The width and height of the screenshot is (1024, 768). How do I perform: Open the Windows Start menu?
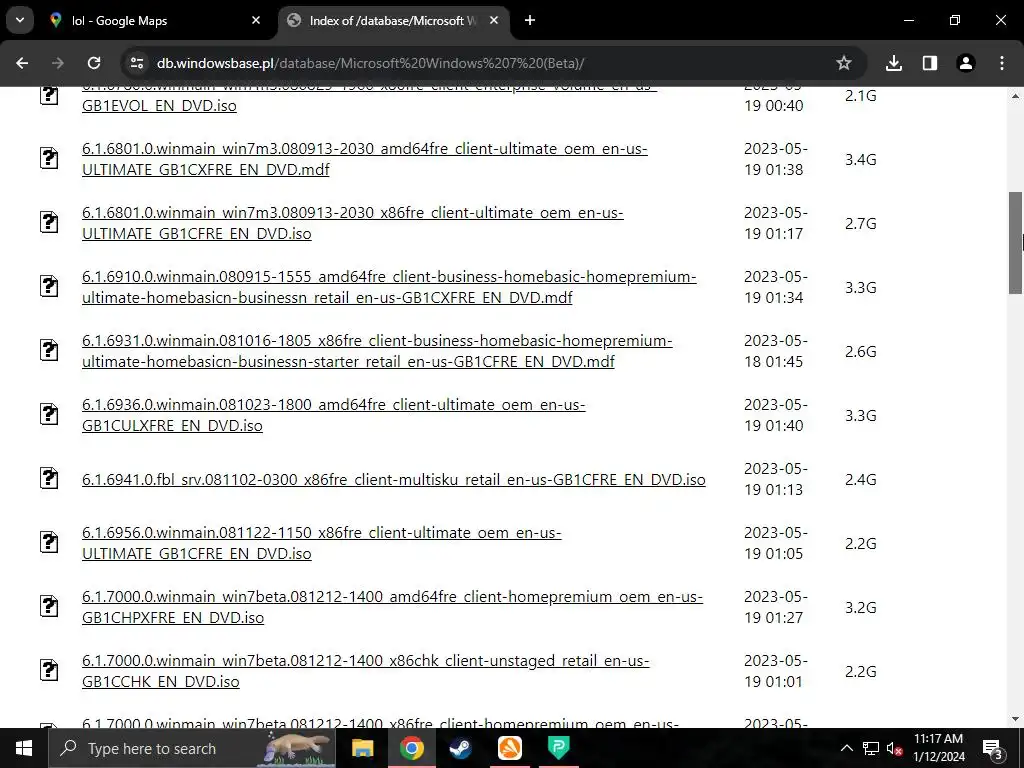(24, 748)
